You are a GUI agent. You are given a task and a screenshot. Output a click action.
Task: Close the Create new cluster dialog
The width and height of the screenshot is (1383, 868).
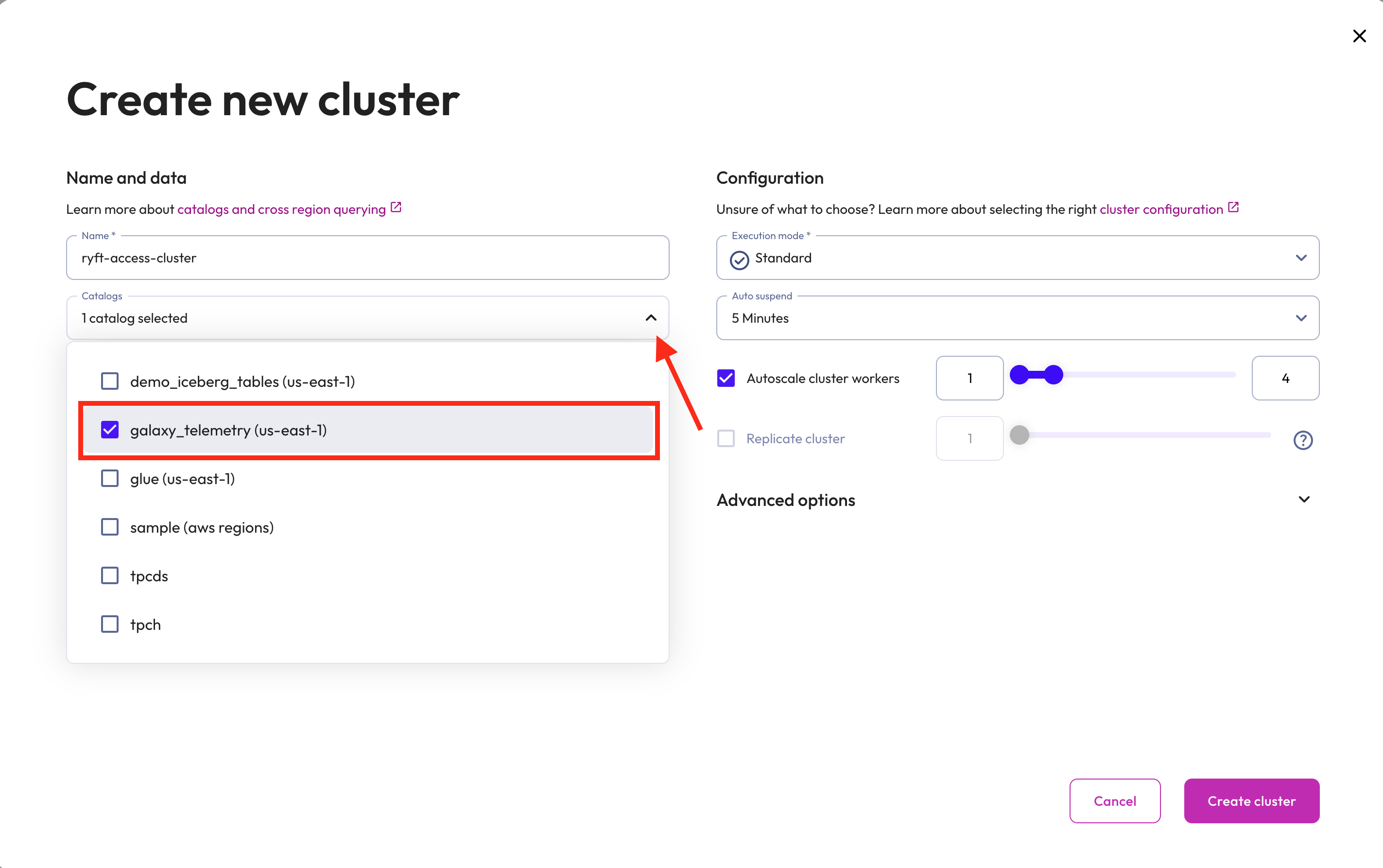(x=1359, y=35)
